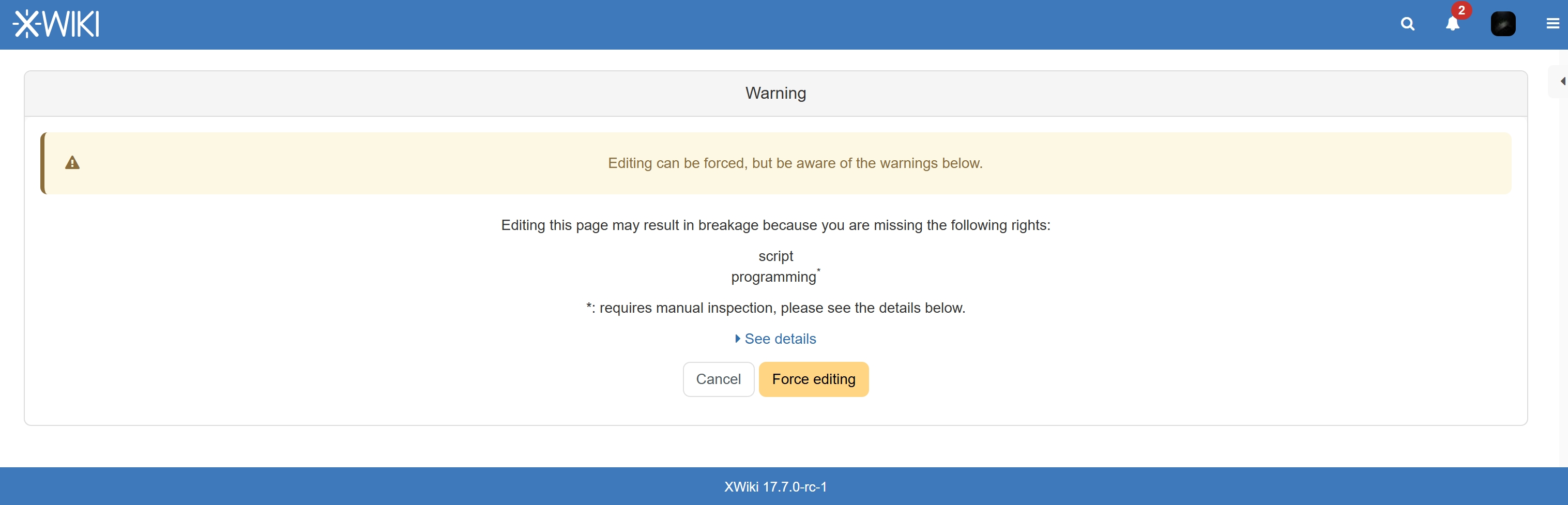This screenshot has width=1568, height=505.
Task: Select the text 'script'
Action: coord(775,256)
